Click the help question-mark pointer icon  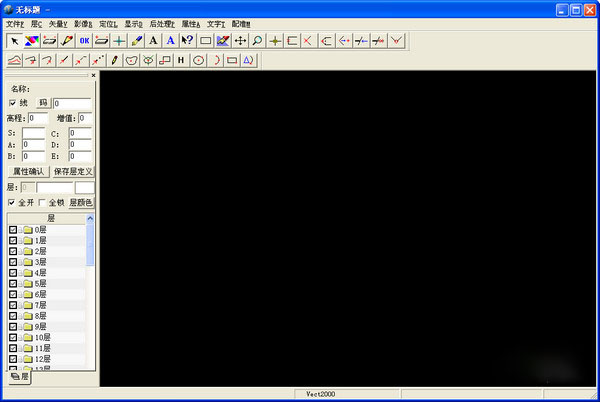(x=187, y=41)
